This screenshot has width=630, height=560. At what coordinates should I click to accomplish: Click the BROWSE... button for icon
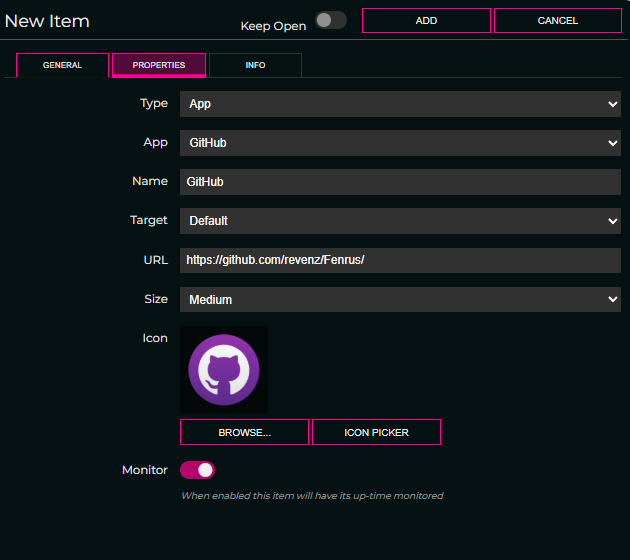point(244,432)
